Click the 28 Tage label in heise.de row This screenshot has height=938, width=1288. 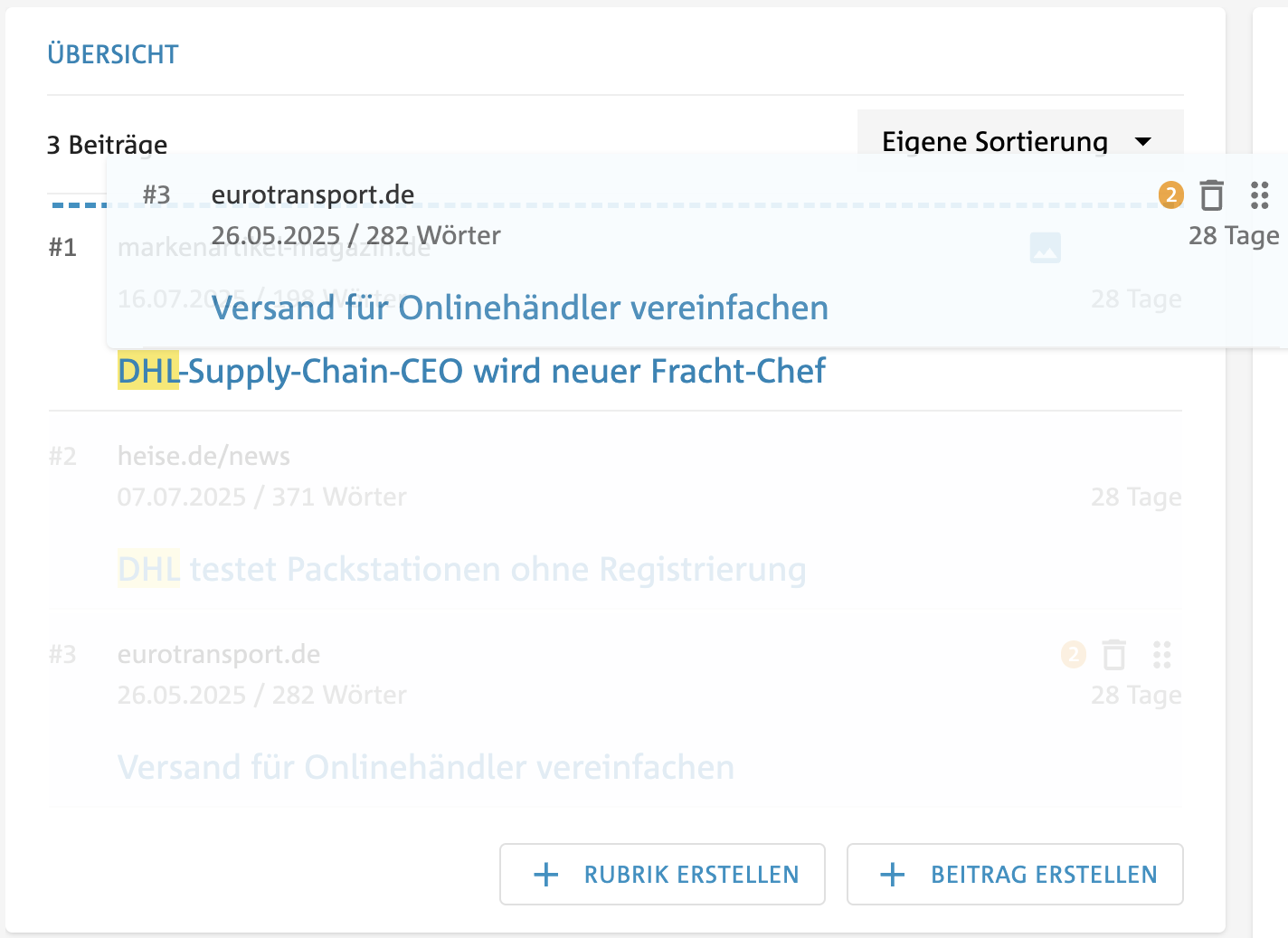(x=1136, y=497)
